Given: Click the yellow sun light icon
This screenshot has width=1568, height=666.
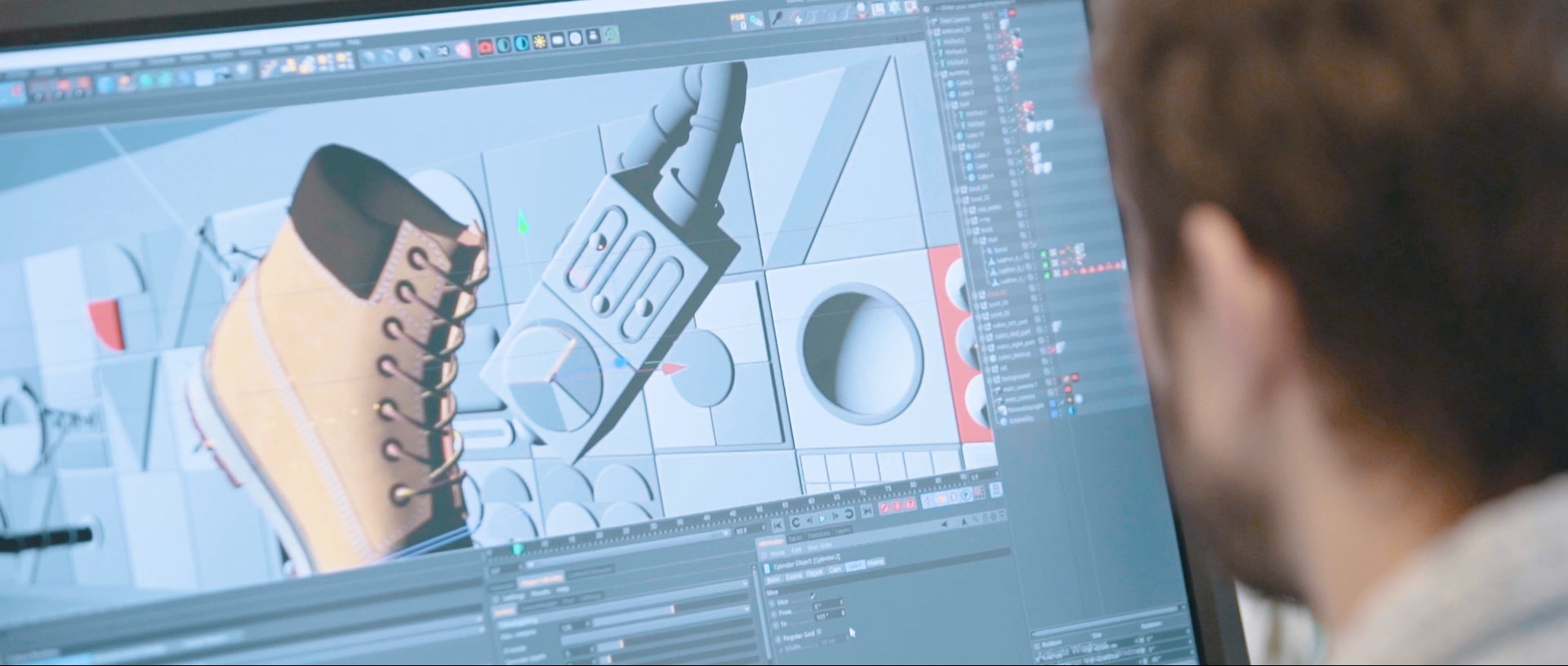Looking at the screenshot, I should point(540,41).
